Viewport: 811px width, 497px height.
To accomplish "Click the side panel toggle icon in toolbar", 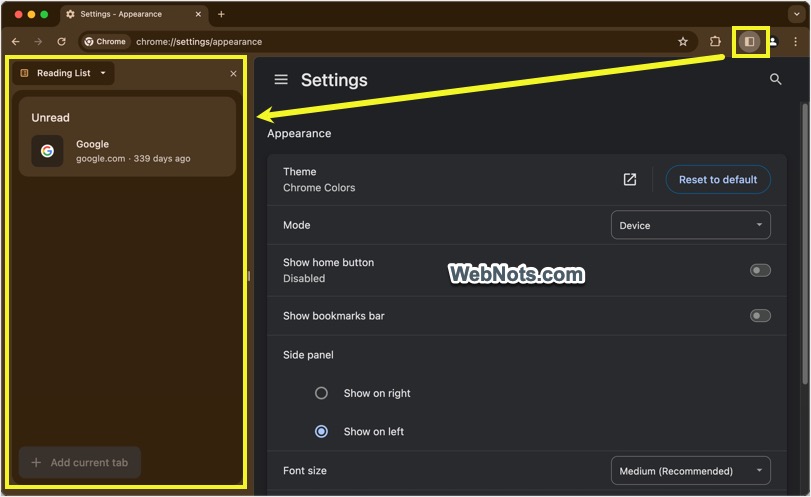I will [x=749, y=42].
